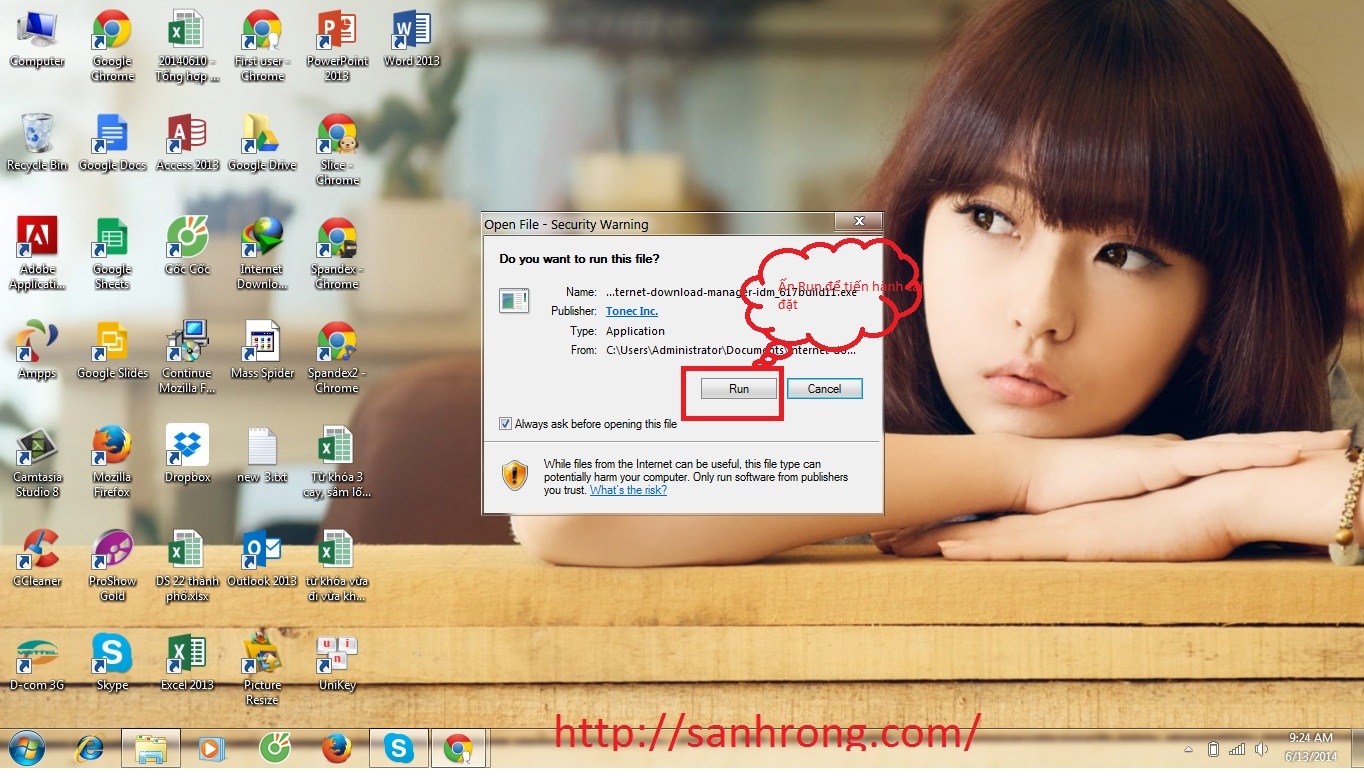Select the Mass Spider shortcut

(x=262, y=350)
